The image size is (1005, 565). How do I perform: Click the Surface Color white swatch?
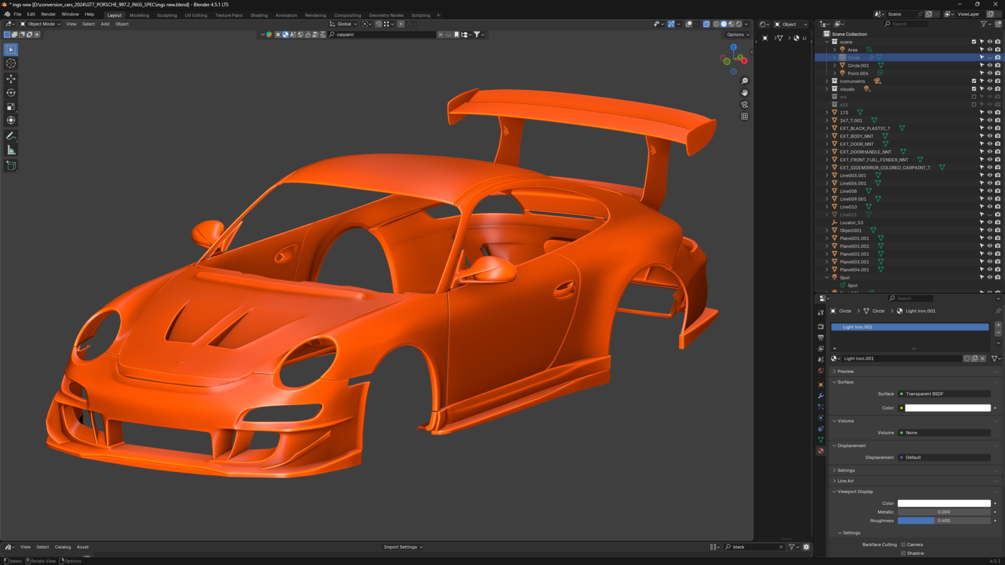tap(947, 408)
